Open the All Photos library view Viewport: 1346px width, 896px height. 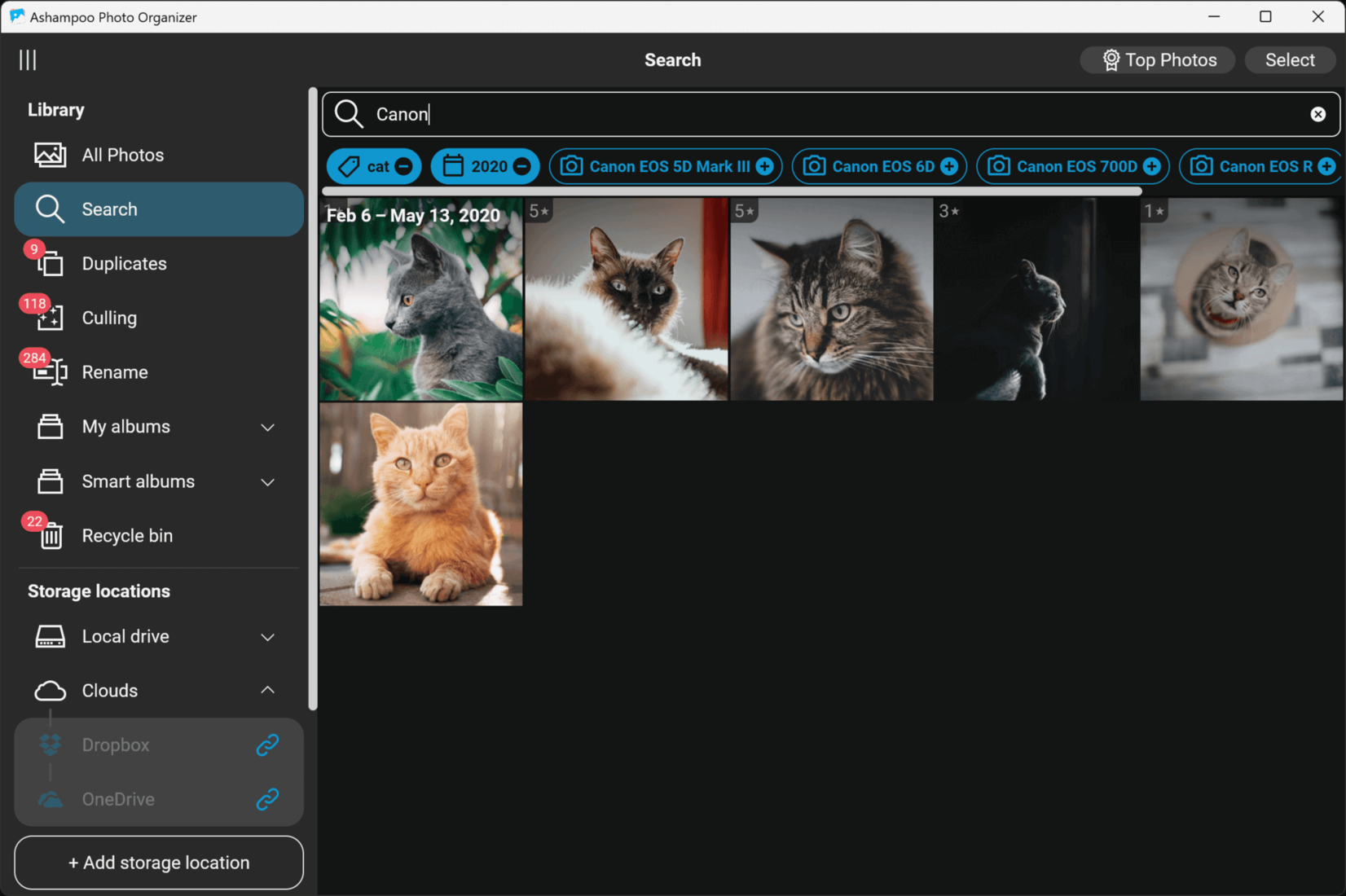point(122,155)
